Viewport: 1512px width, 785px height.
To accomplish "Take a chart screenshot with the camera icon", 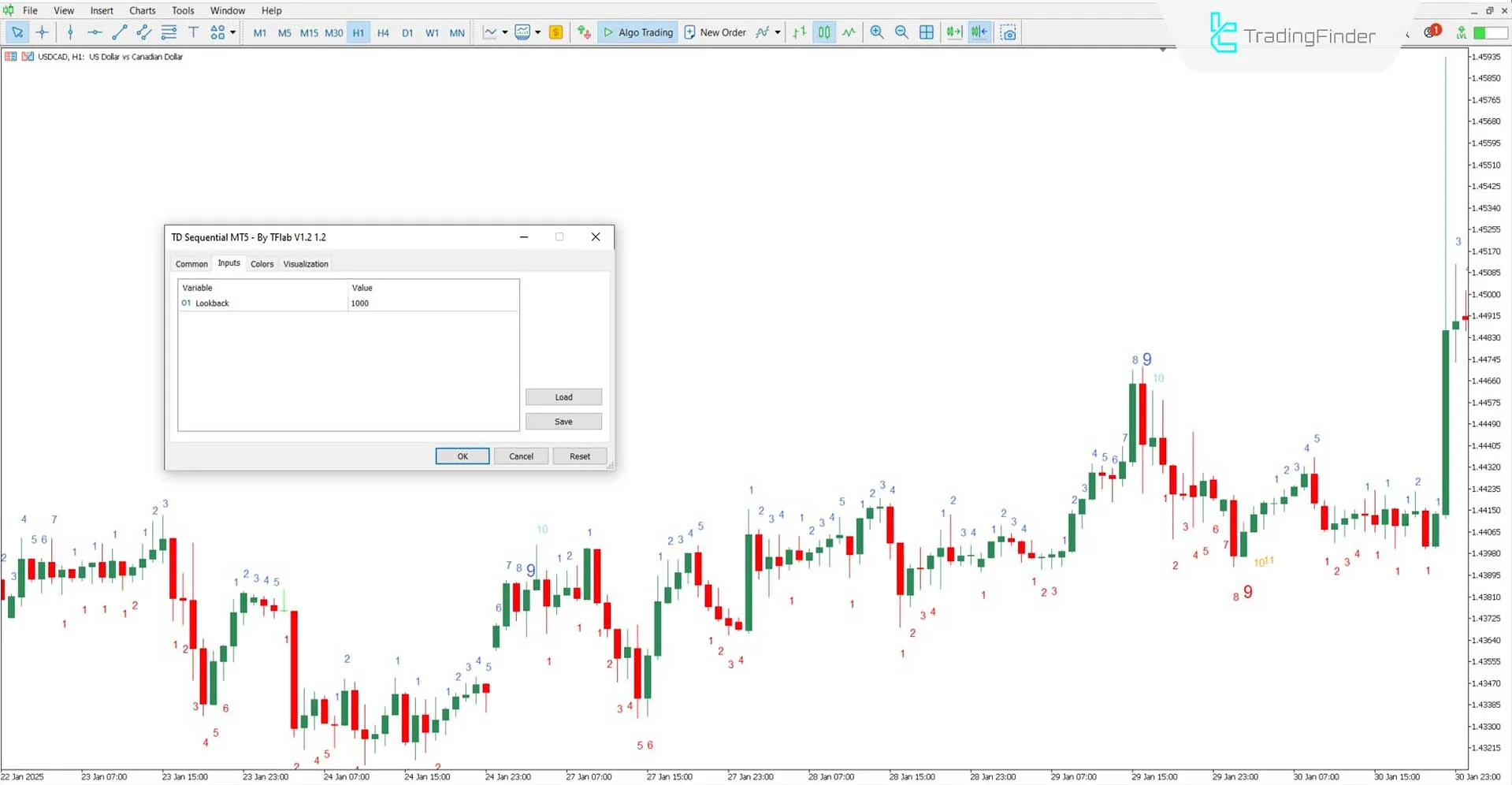I will 1009,32.
